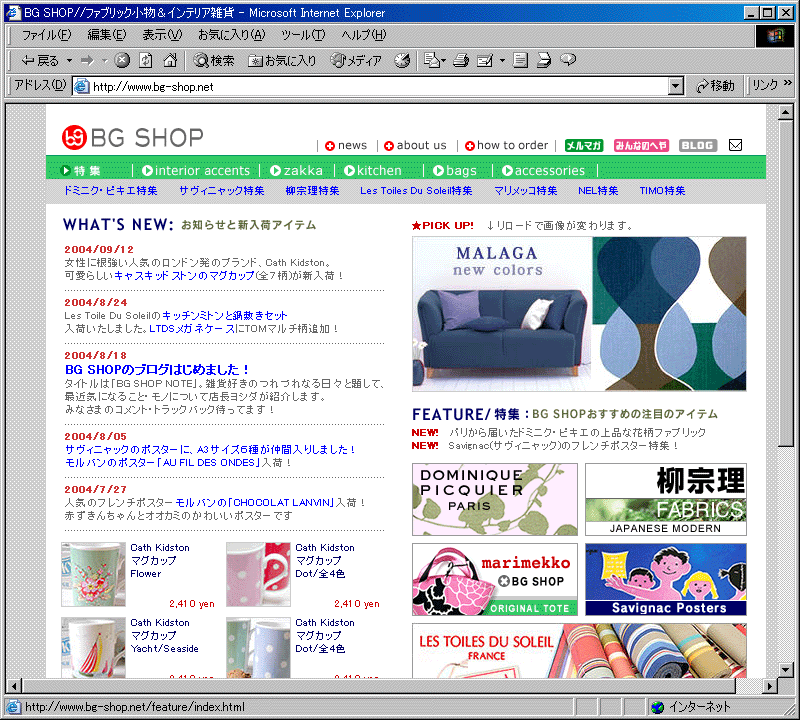Click the MALAGA new colors sofa banner
The width and height of the screenshot is (800, 720).
[579, 314]
